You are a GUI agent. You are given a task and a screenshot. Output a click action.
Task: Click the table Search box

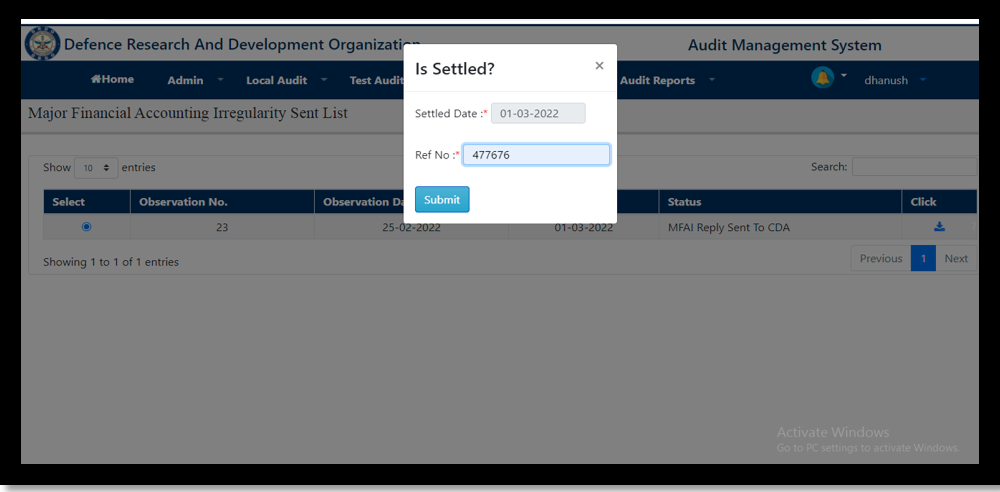(913, 167)
